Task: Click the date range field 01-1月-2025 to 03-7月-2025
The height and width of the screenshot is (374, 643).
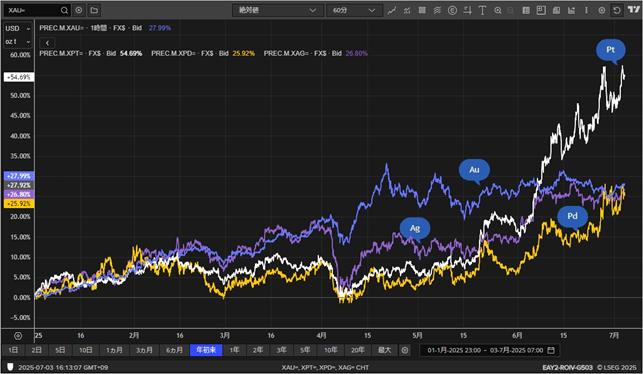Action: coord(490,350)
